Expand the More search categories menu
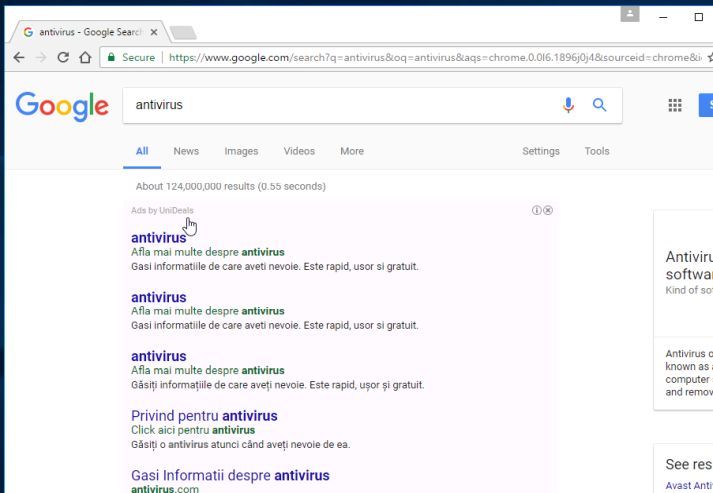Viewport: 713px width, 493px height. coord(352,151)
